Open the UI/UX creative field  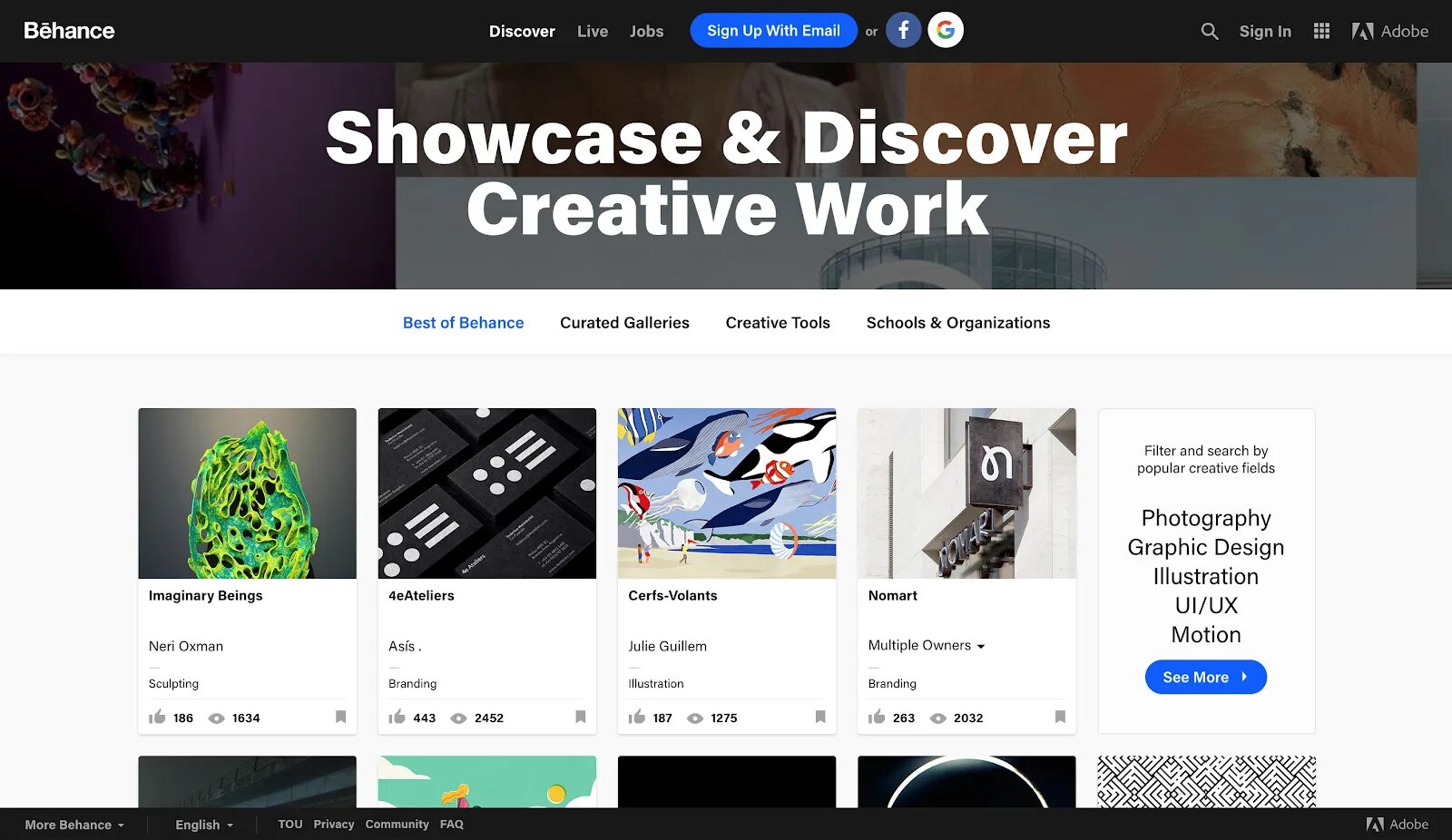click(x=1206, y=605)
